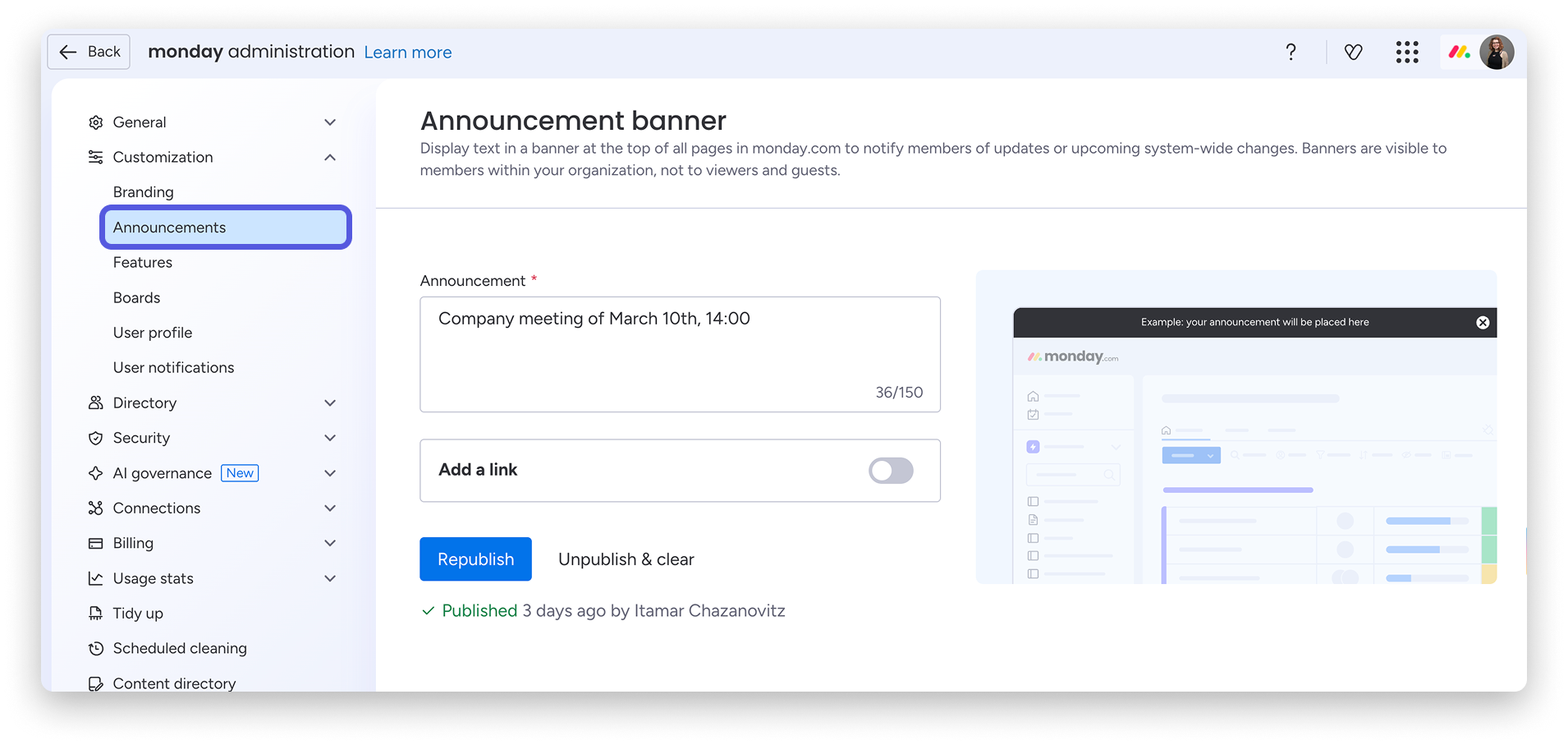The height and width of the screenshot is (745, 1568).
Task: Open the Boards customization page
Action: click(x=137, y=297)
